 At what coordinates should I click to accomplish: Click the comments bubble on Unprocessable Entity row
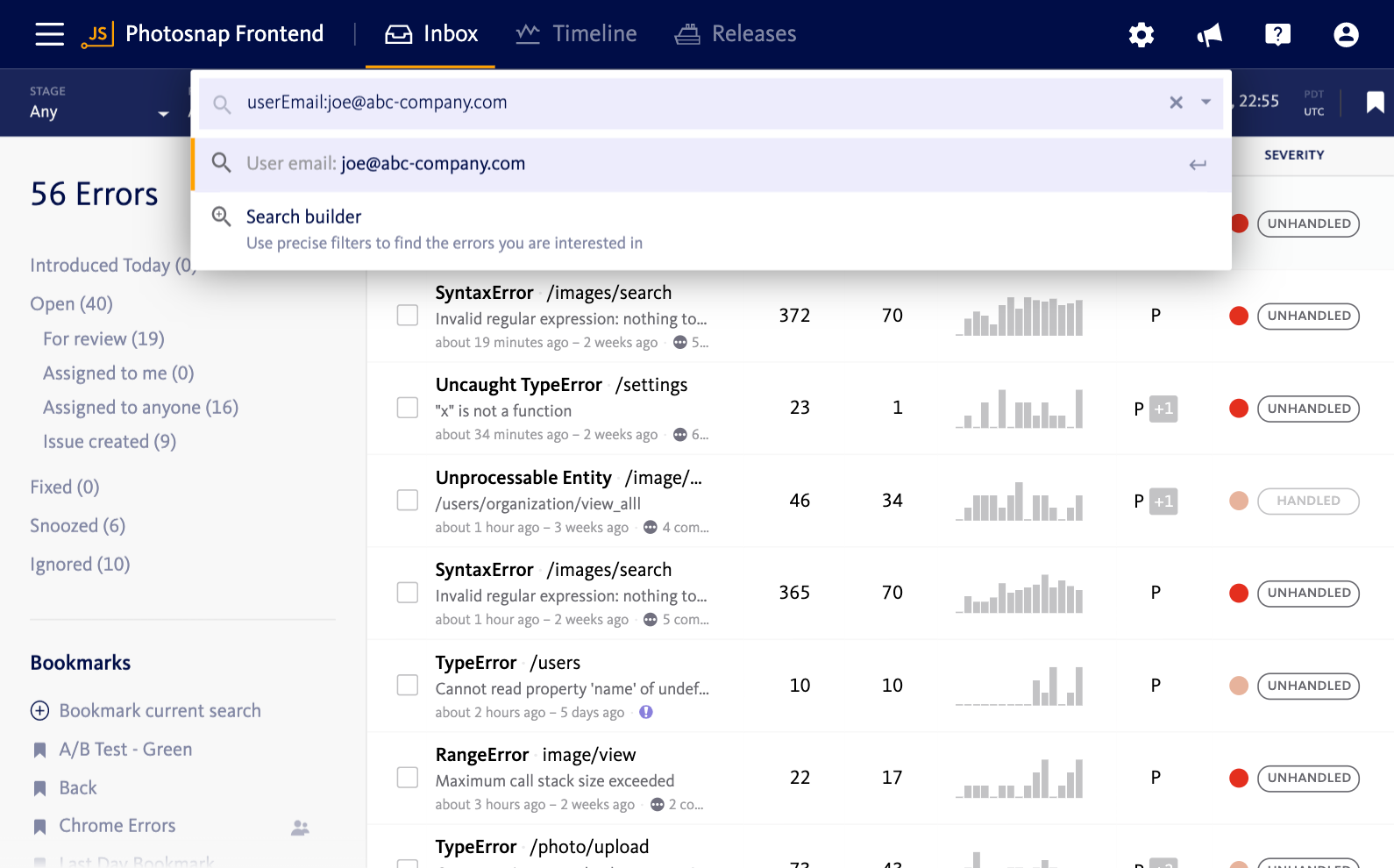(x=650, y=527)
